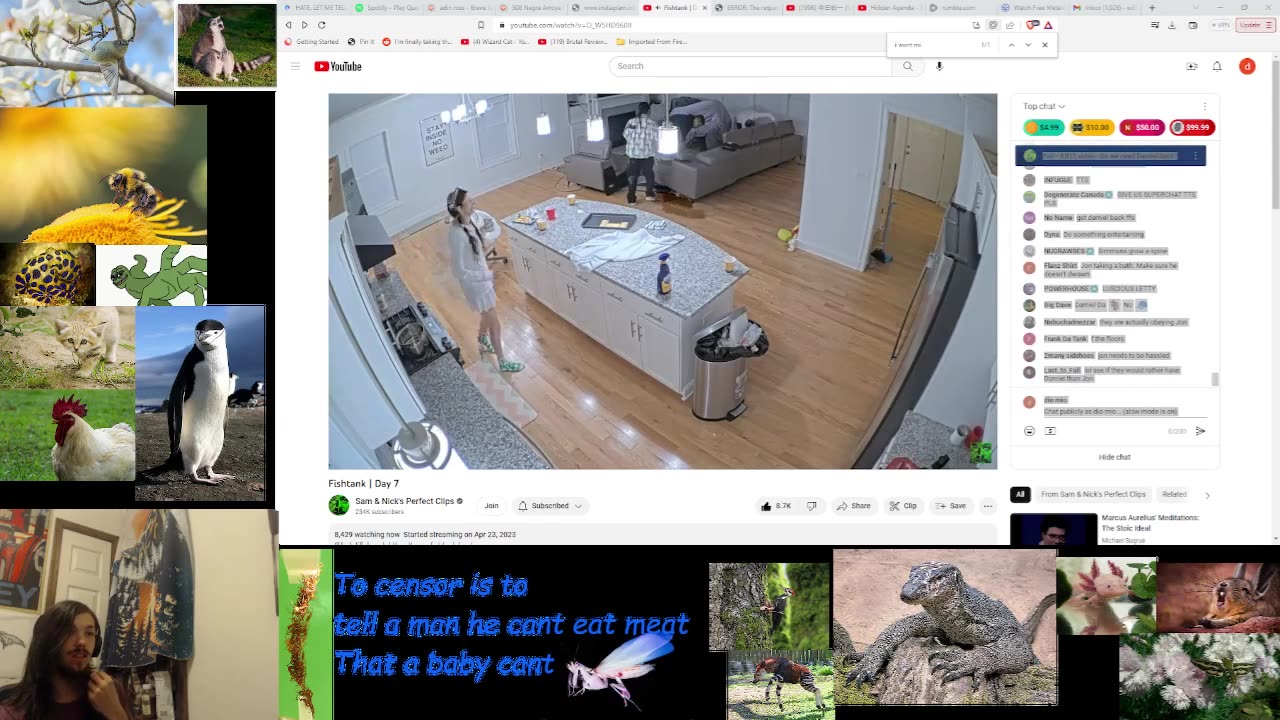Go back in the browser
1280x720 pixels.
288,25
